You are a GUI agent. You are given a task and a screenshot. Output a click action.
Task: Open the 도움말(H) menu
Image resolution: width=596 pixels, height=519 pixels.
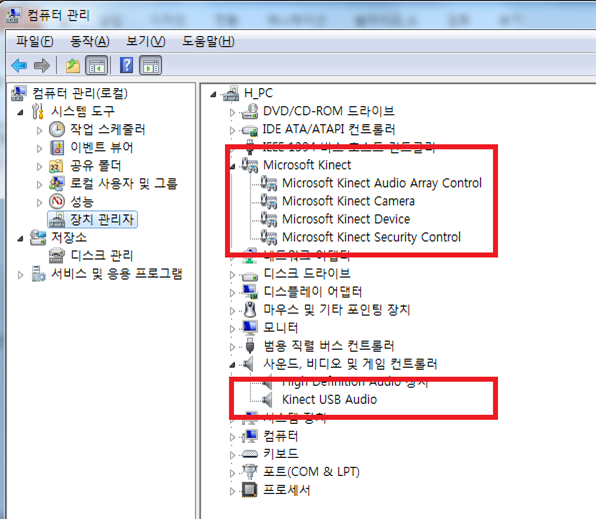208,41
